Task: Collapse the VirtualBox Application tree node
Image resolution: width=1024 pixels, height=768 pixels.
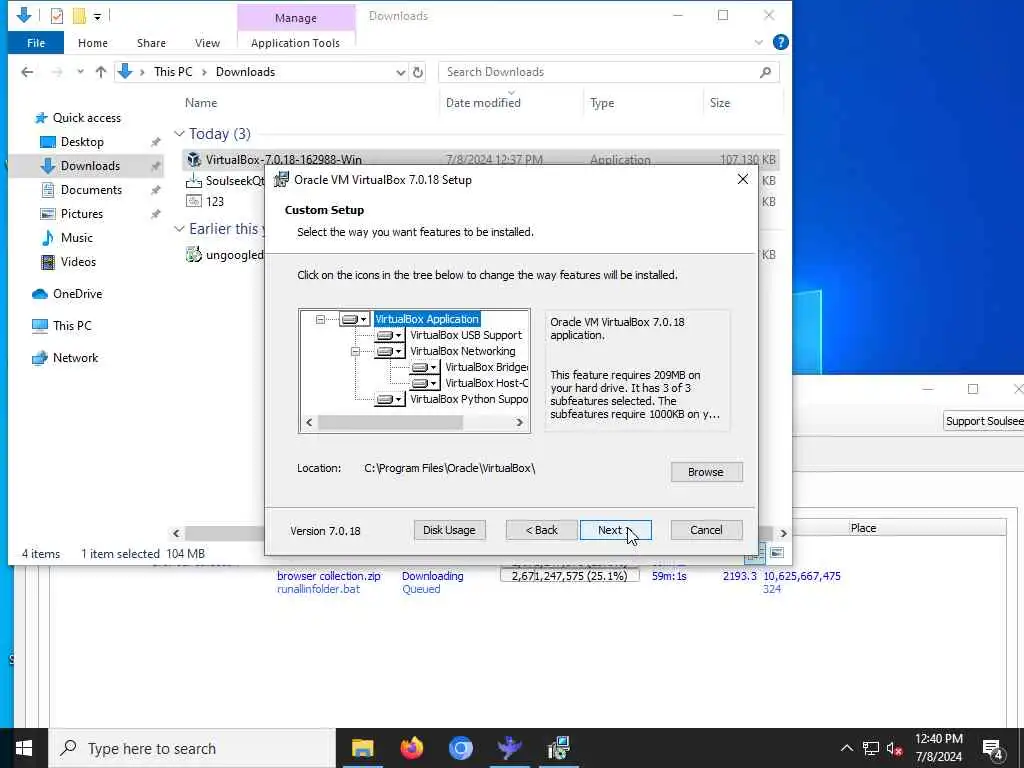Action: pyautogui.click(x=320, y=319)
